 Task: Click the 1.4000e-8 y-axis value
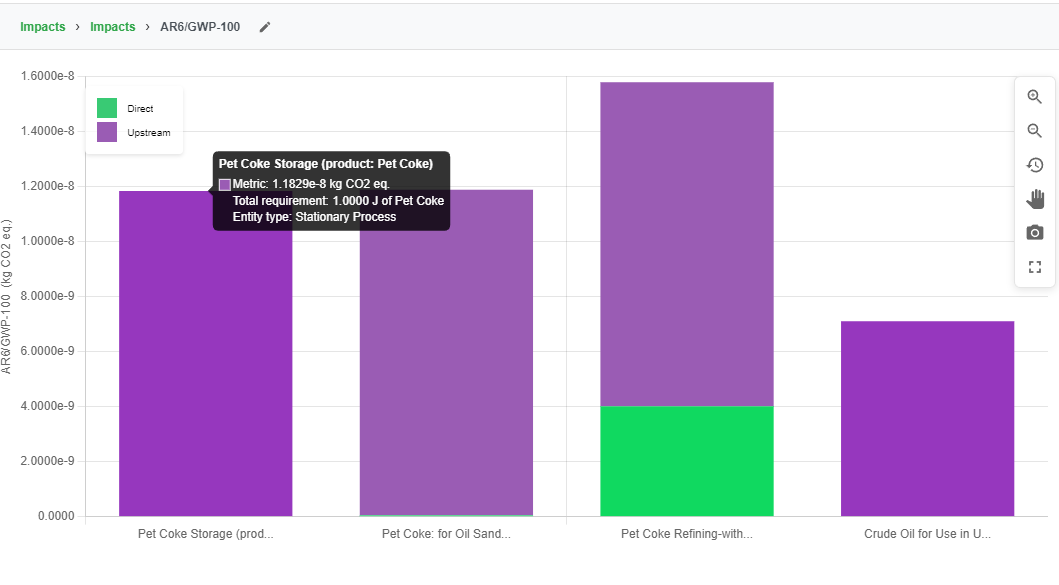(47, 131)
